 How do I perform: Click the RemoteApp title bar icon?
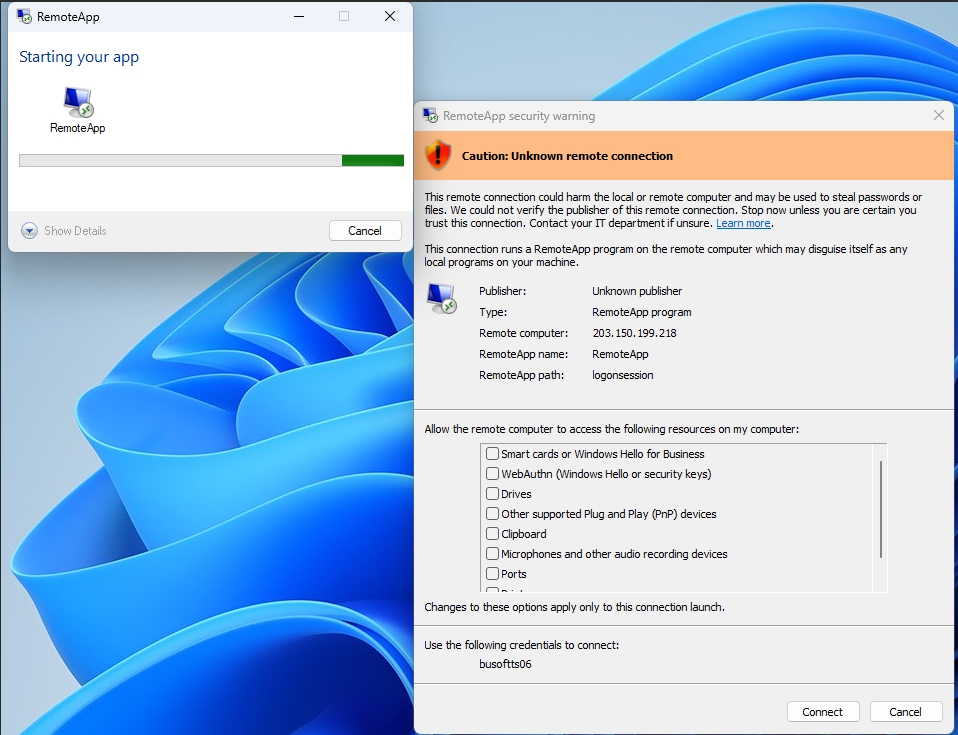tap(24, 16)
